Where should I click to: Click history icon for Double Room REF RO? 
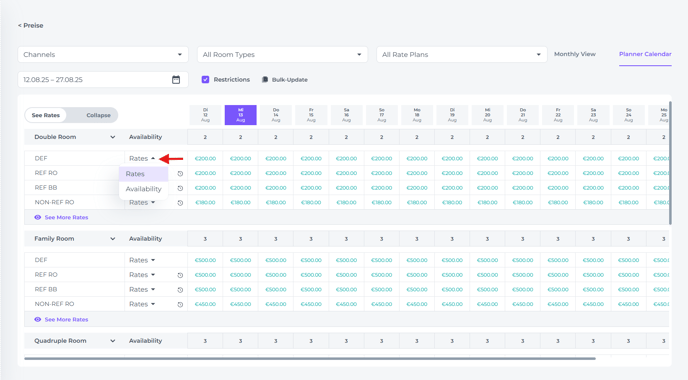pyautogui.click(x=180, y=173)
